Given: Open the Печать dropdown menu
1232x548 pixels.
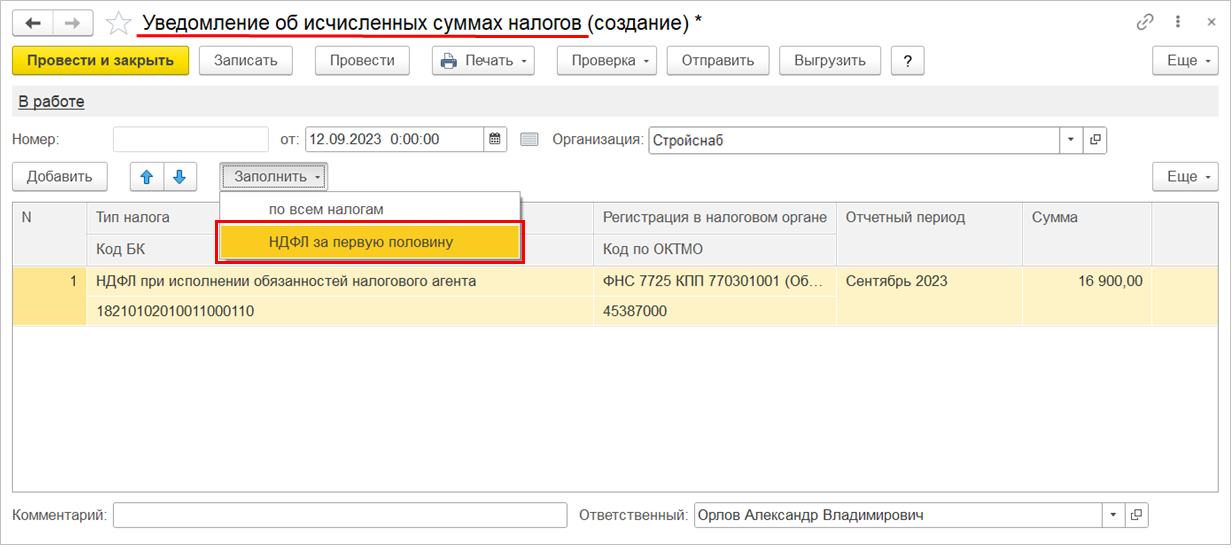Looking at the screenshot, I should pyautogui.click(x=484, y=61).
